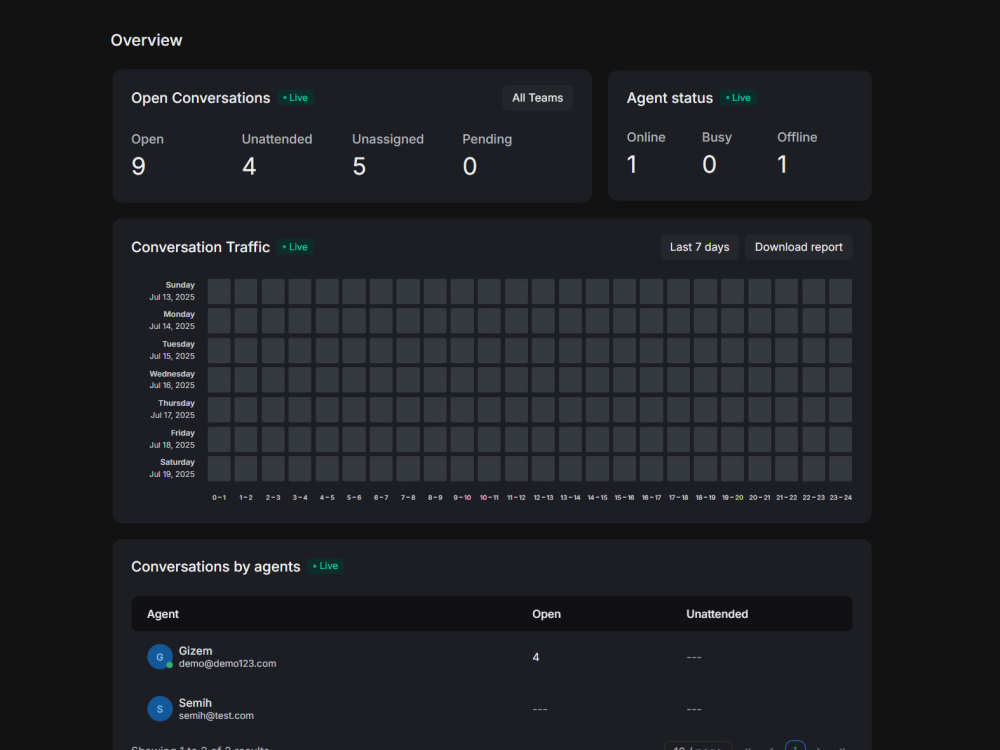This screenshot has width=1000, height=750.
Task: Click the Offline agents label
Action: point(797,137)
